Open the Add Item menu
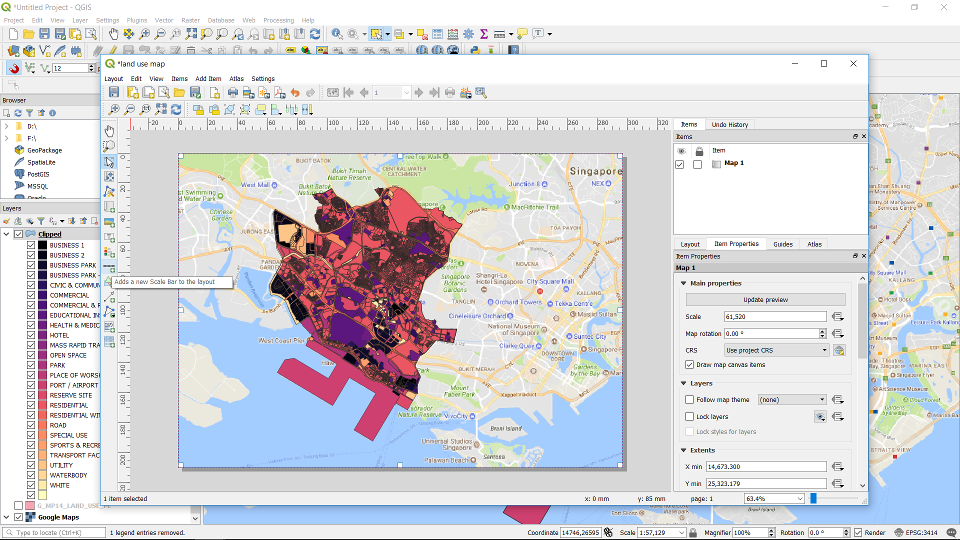This screenshot has height=540, width=960. 208,79
